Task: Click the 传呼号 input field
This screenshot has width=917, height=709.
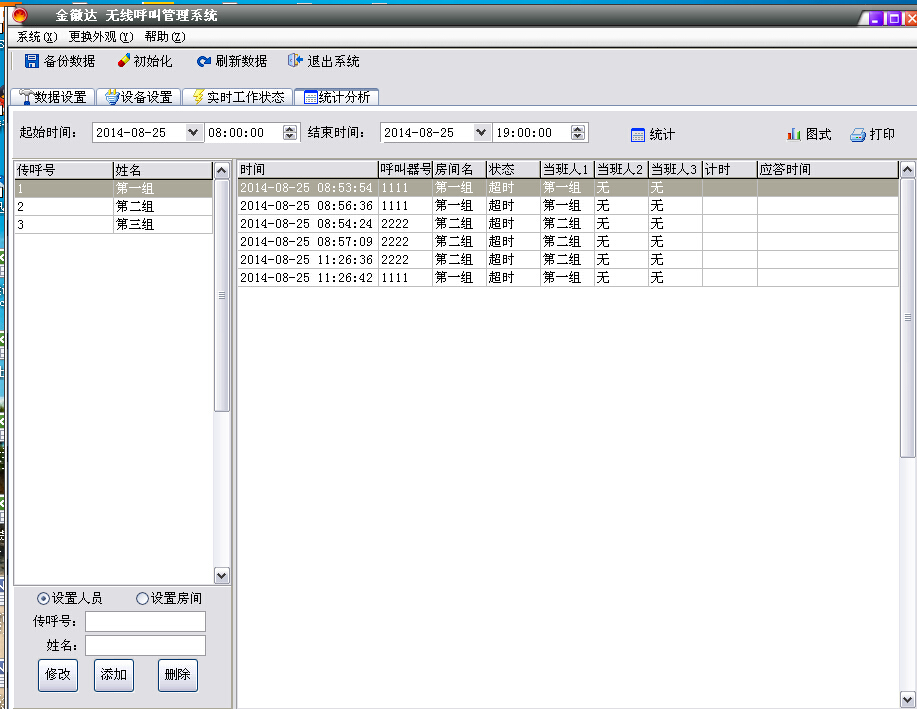Action: pos(146,621)
